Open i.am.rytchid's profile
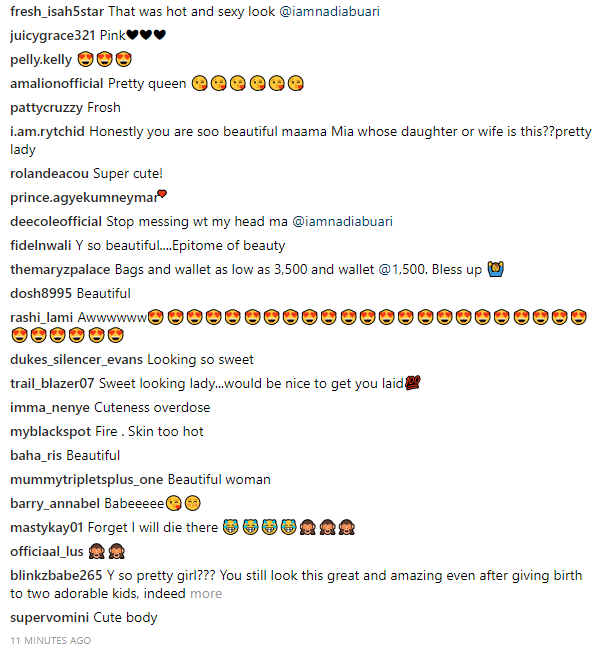The height and width of the screenshot is (650, 607). pyautogui.click(x=48, y=132)
